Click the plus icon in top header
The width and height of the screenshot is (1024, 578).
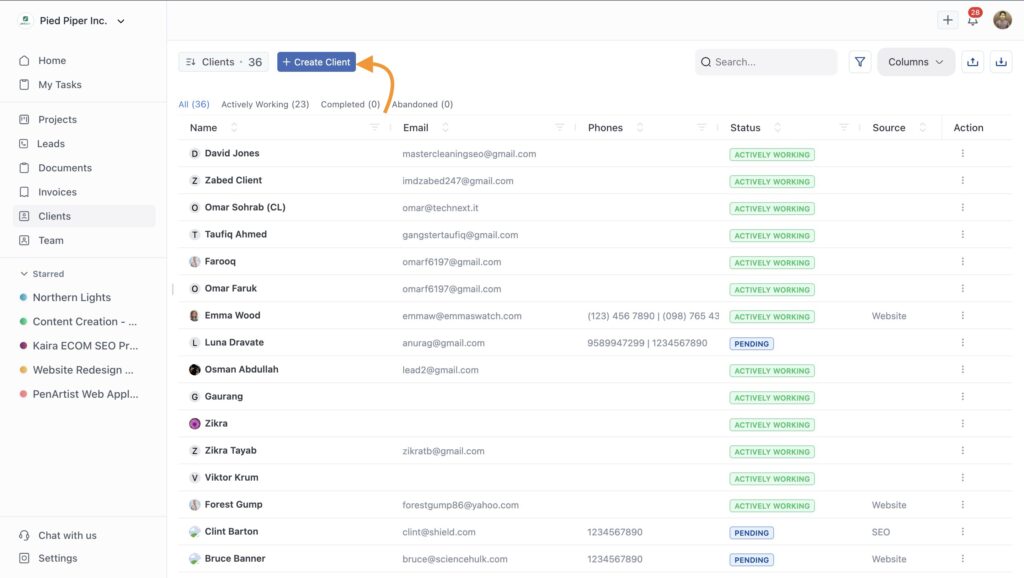947,20
